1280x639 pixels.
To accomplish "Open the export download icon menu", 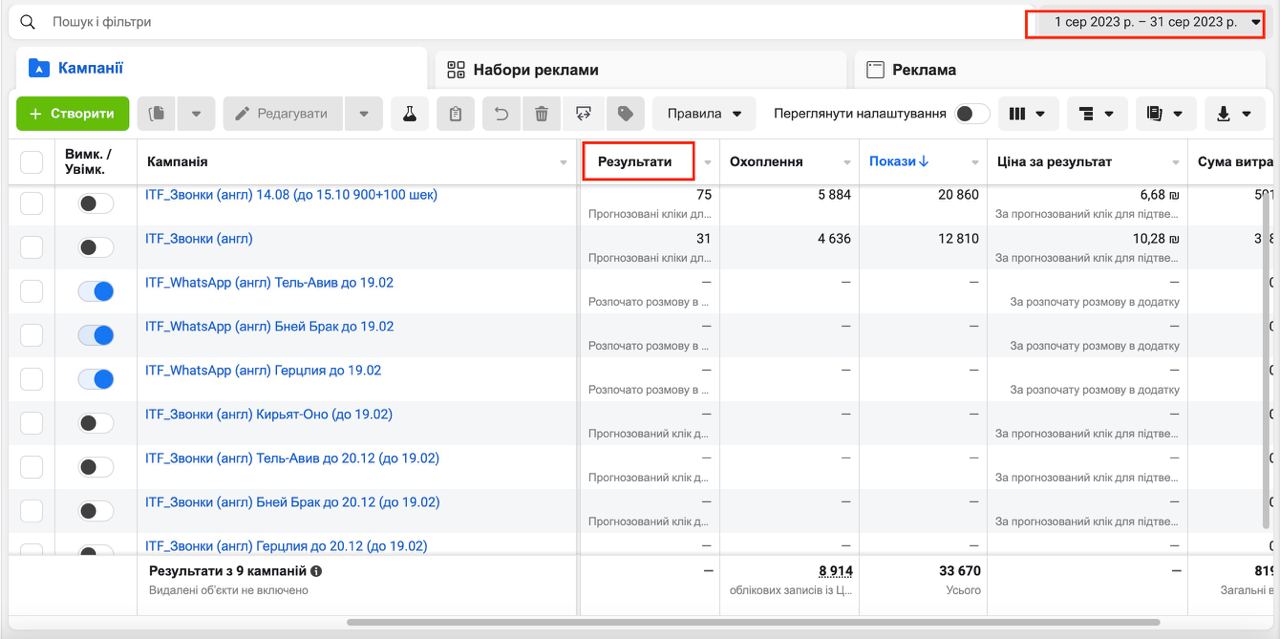I will click(x=1231, y=114).
